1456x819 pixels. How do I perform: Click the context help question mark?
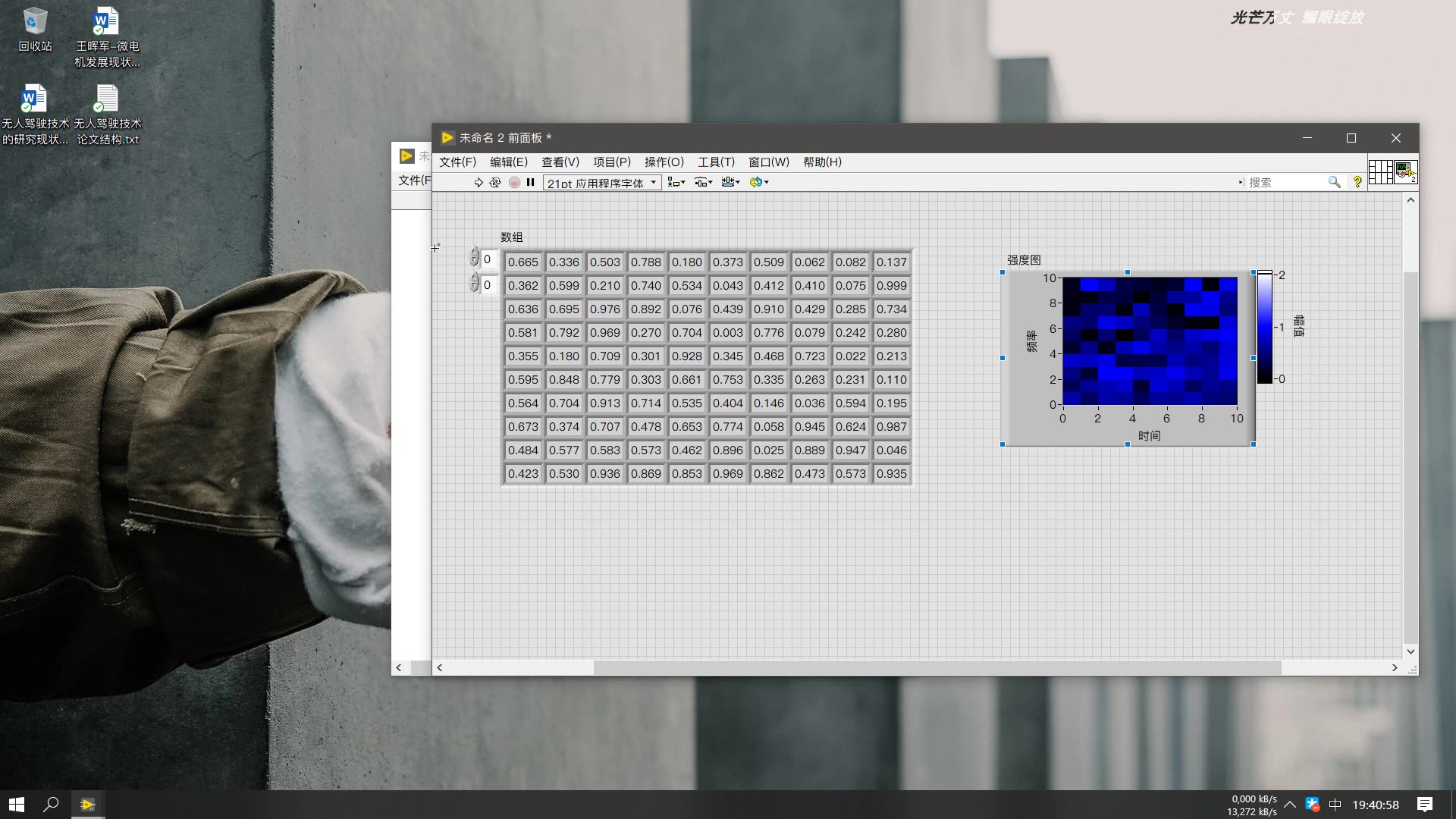(x=1357, y=182)
